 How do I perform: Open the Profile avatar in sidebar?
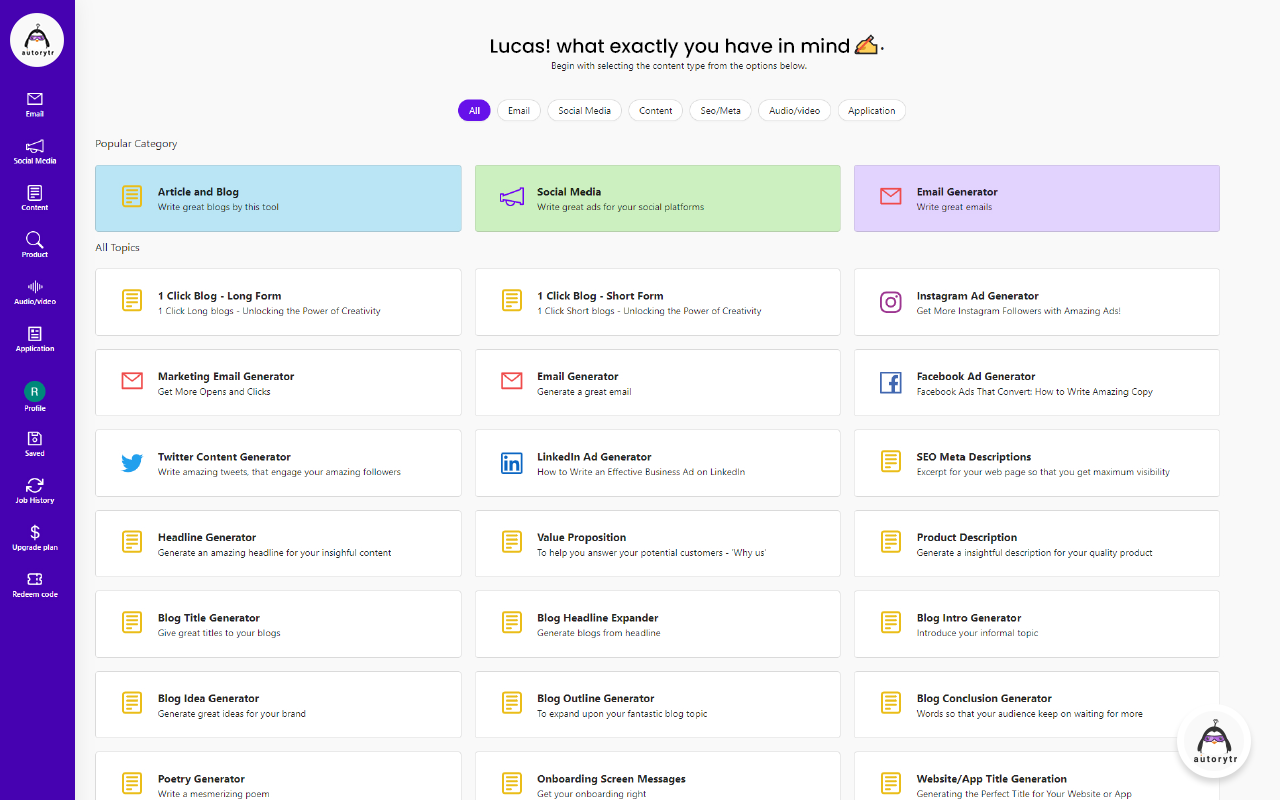(x=35, y=392)
